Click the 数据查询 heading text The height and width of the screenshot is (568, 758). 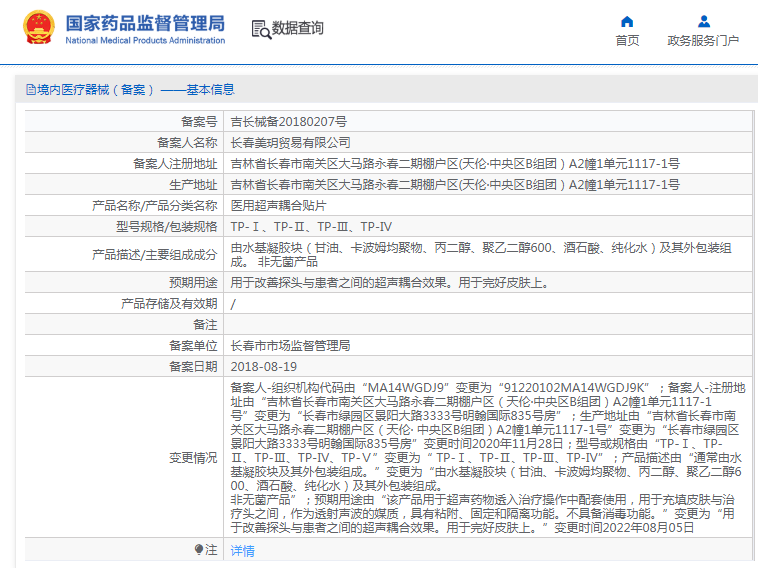coord(297,28)
